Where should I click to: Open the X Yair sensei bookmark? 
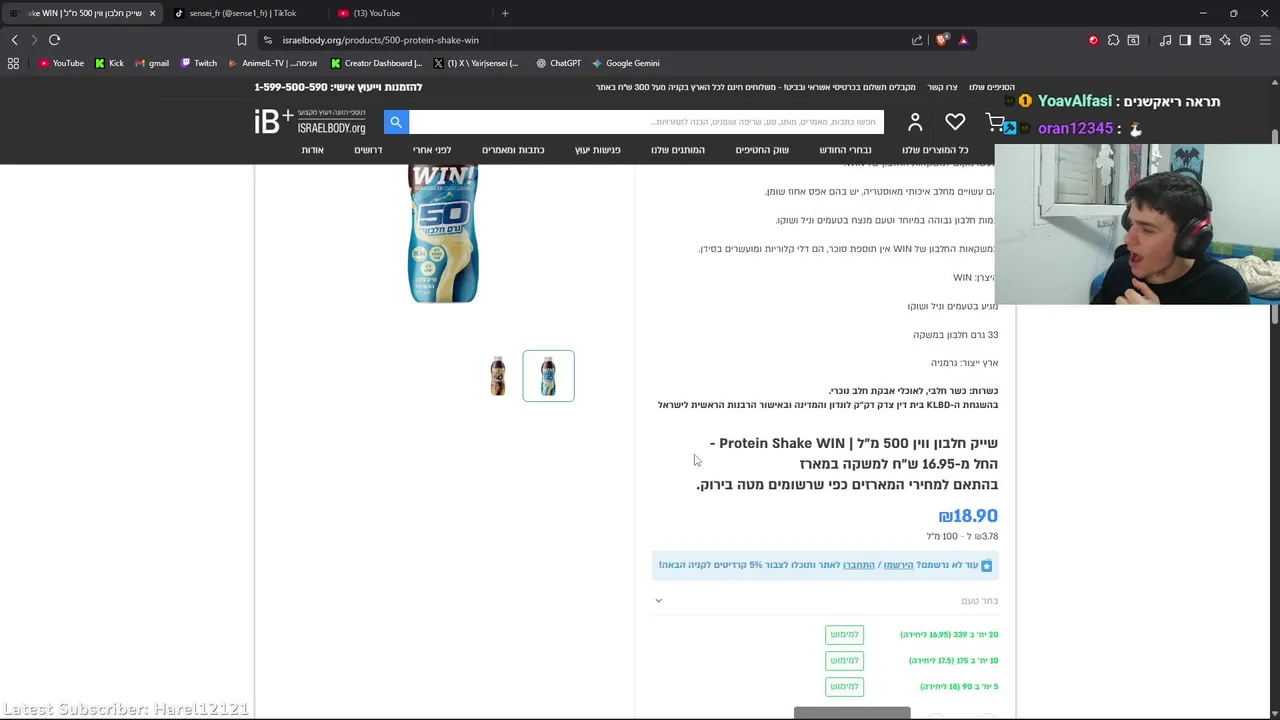coord(476,63)
